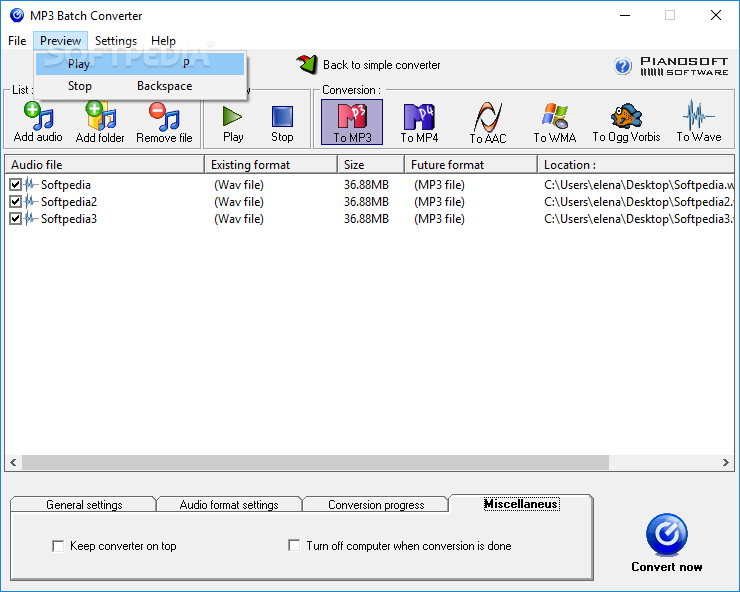Image resolution: width=740 pixels, height=592 pixels.
Task: Click the Location column header
Action: [636, 165]
